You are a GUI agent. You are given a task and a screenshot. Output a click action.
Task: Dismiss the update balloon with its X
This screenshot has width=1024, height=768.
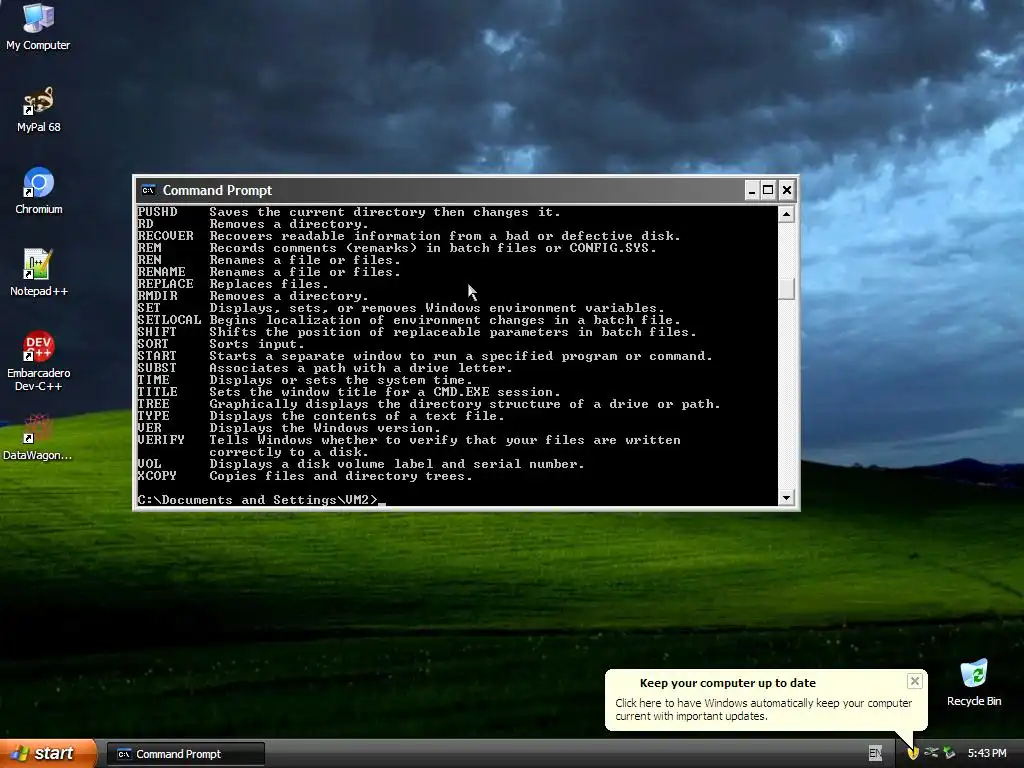tap(914, 681)
